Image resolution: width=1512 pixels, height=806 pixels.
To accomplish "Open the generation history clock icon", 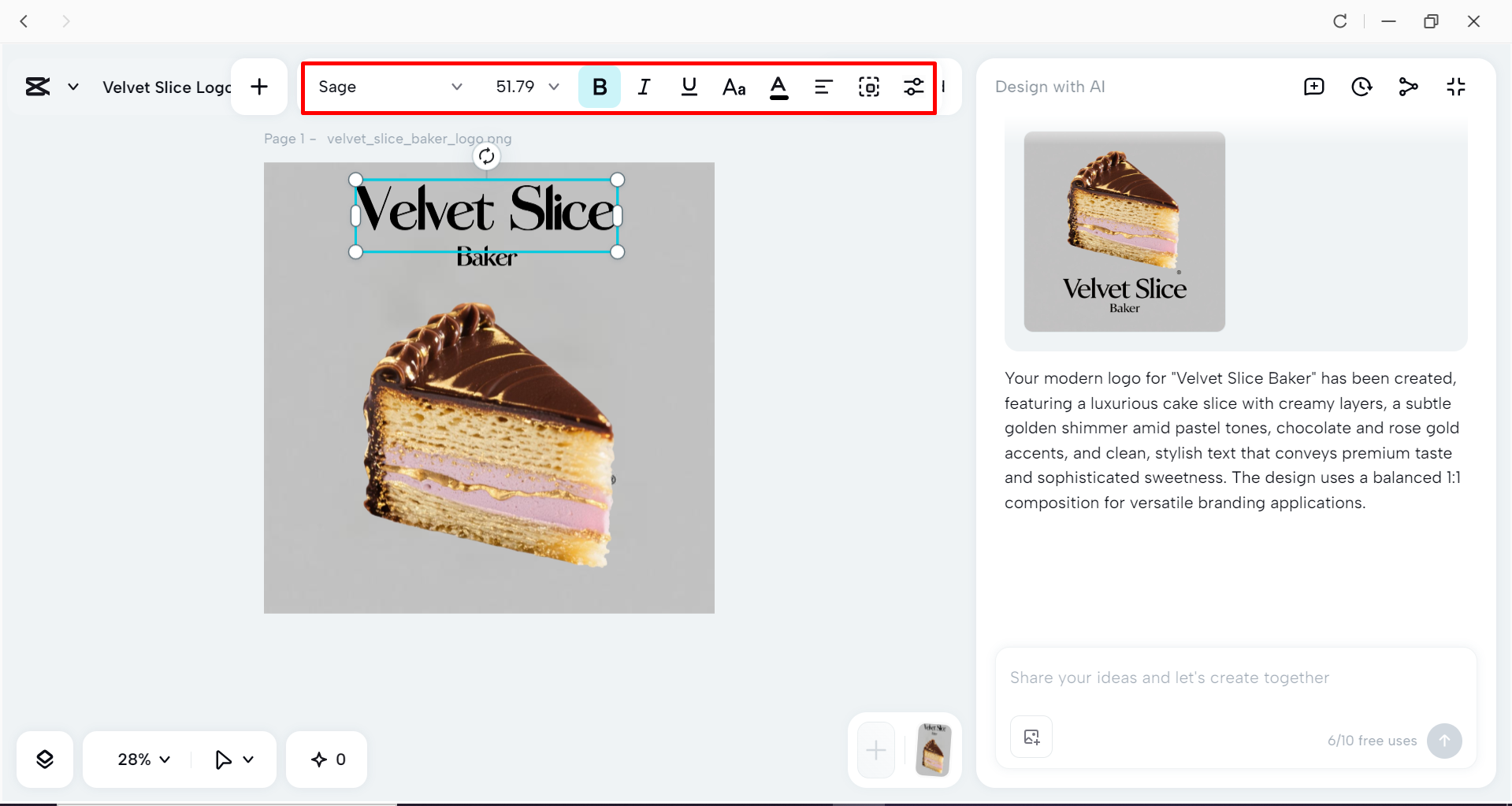I will coord(1362,87).
